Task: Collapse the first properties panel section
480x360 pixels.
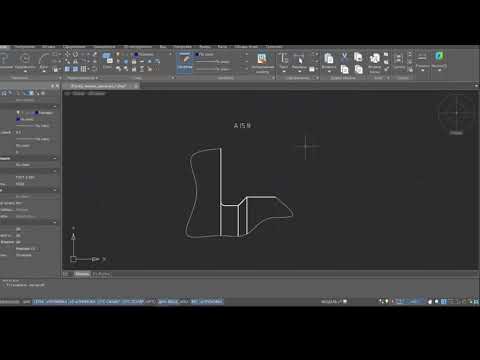Action: [55, 107]
